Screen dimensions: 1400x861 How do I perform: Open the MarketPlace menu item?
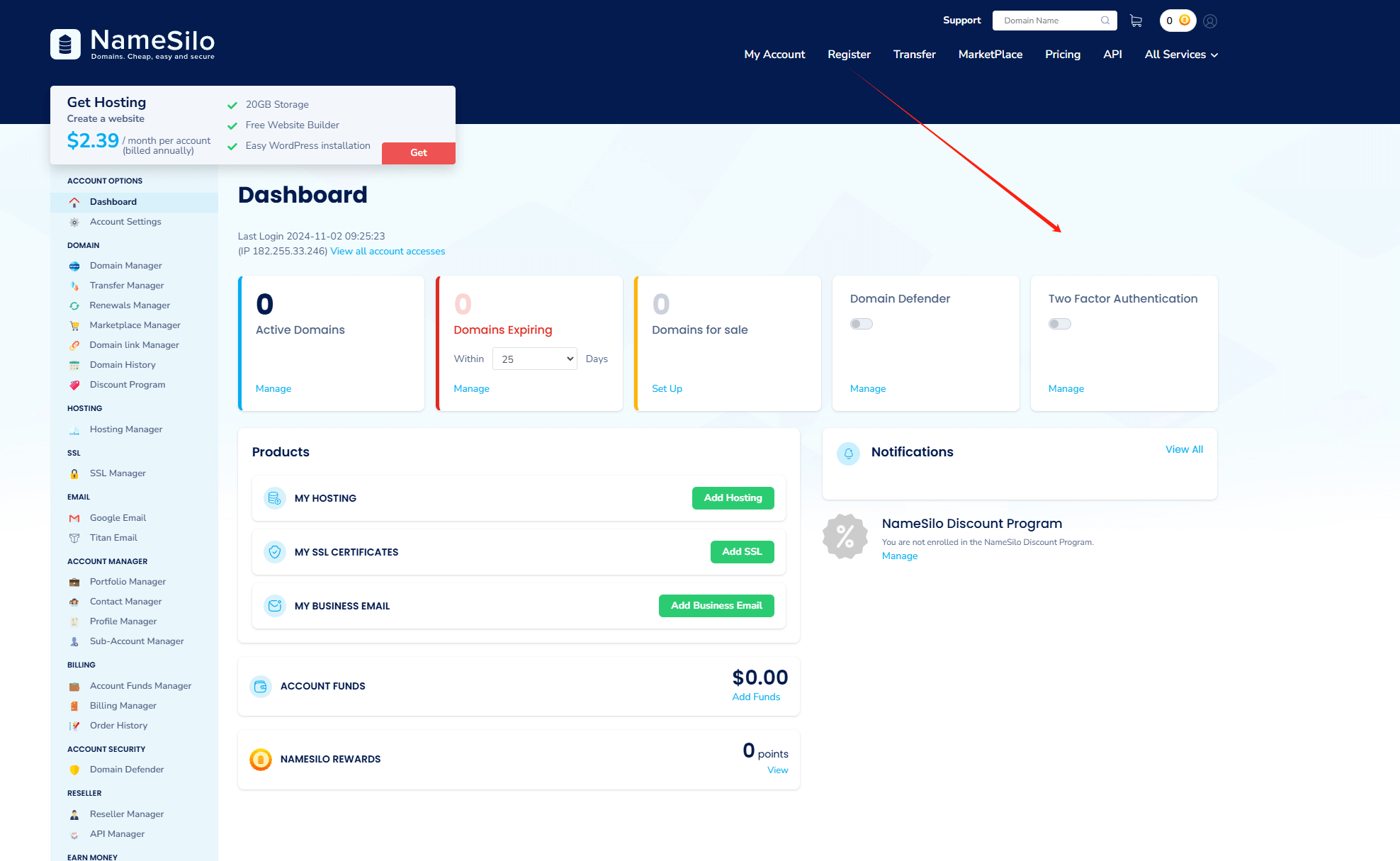pyautogui.click(x=990, y=55)
